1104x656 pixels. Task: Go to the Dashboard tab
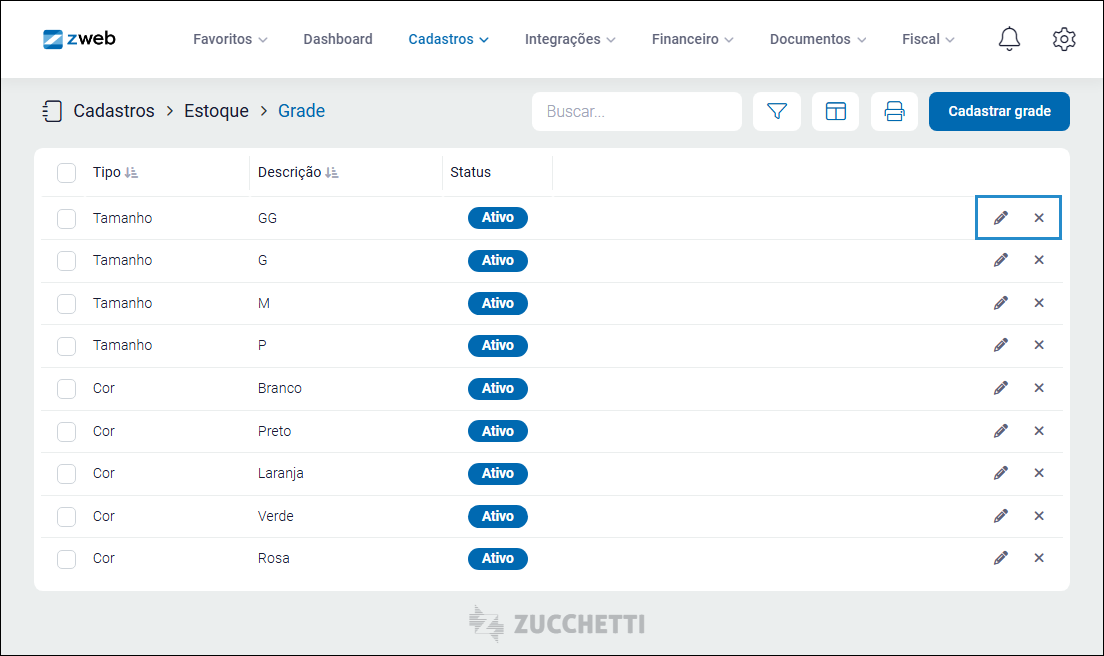[338, 39]
